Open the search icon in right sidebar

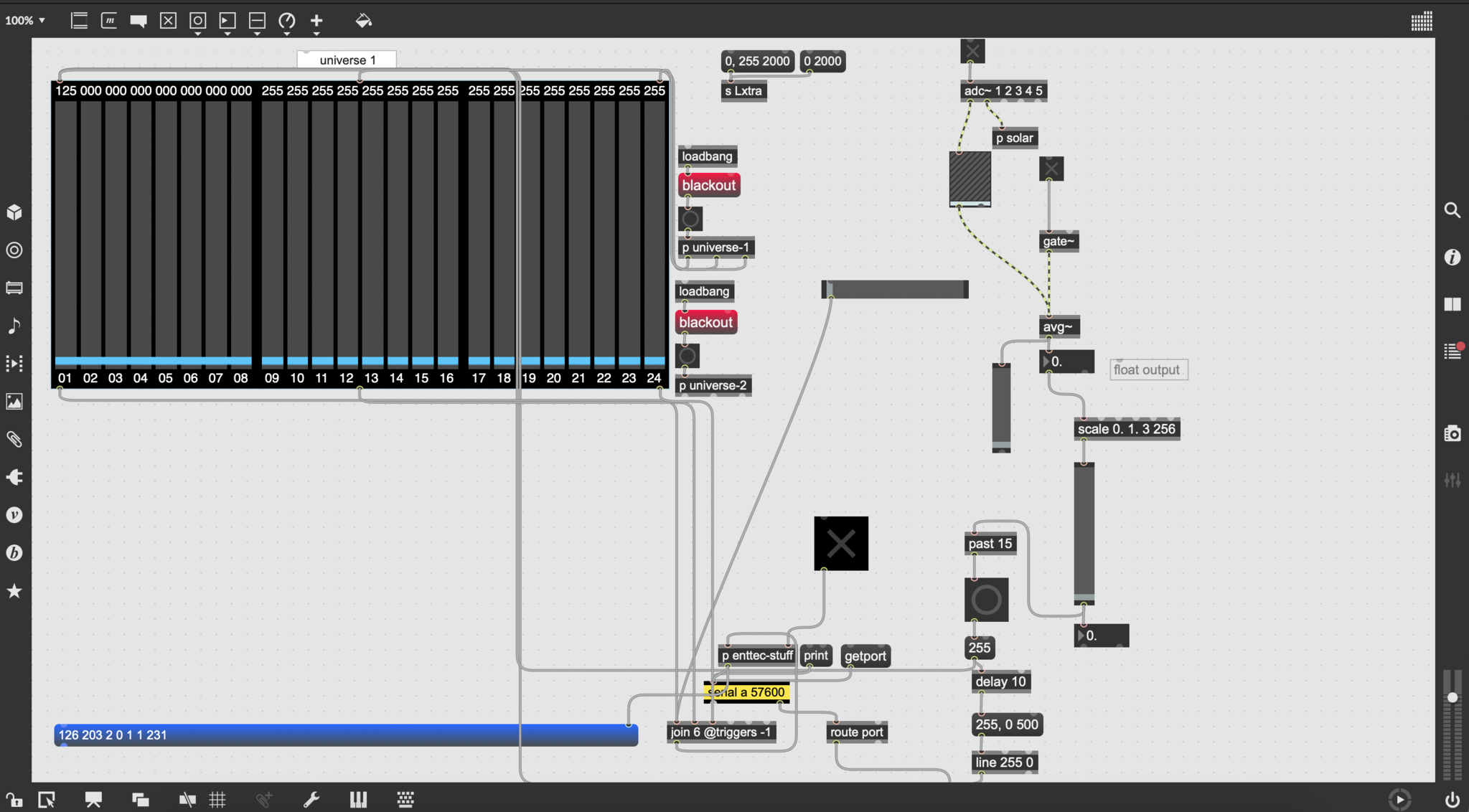tap(1452, 210)
